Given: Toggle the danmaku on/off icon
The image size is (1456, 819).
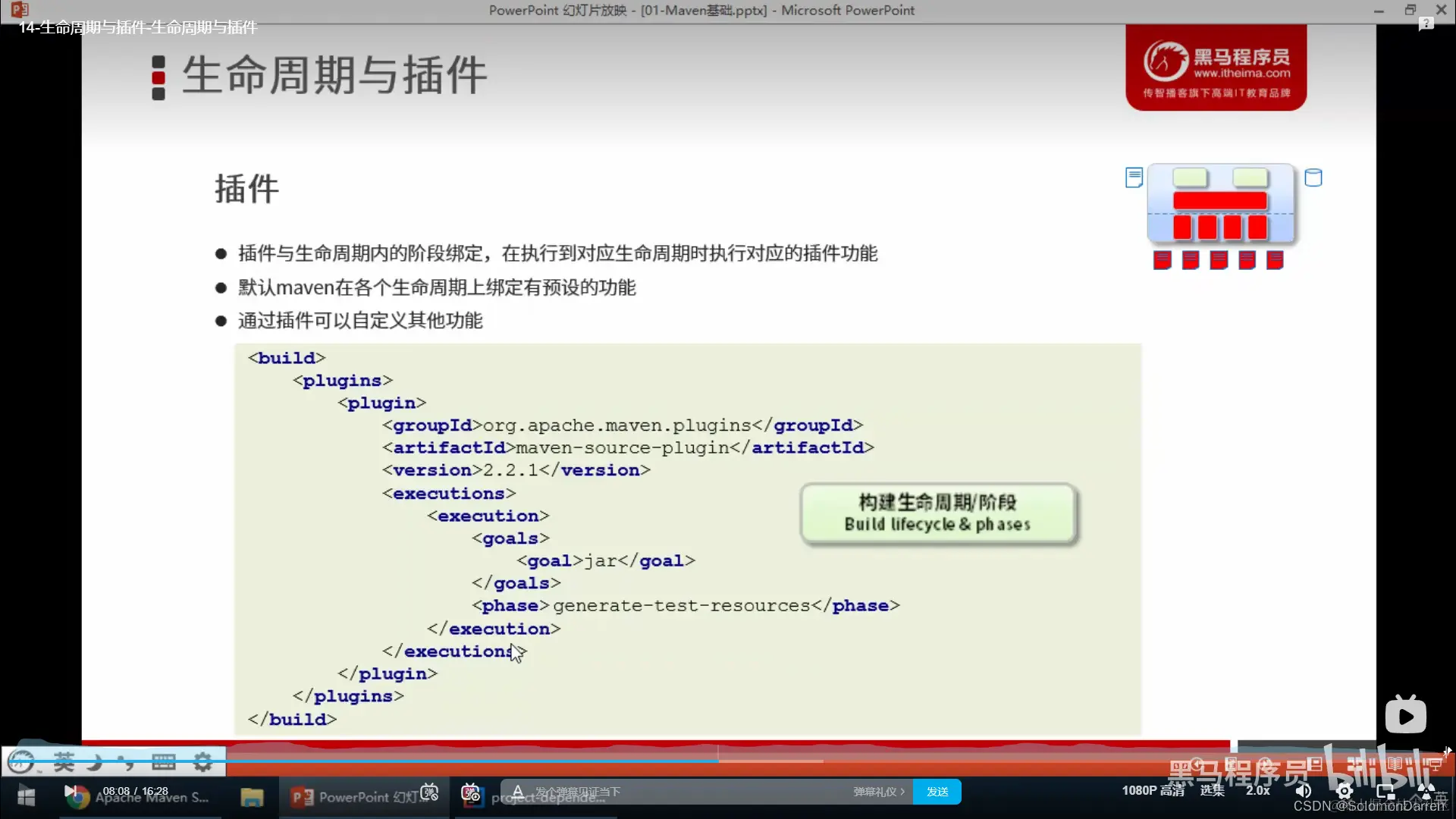Looking at the screenshot, I should click(429, 792).
